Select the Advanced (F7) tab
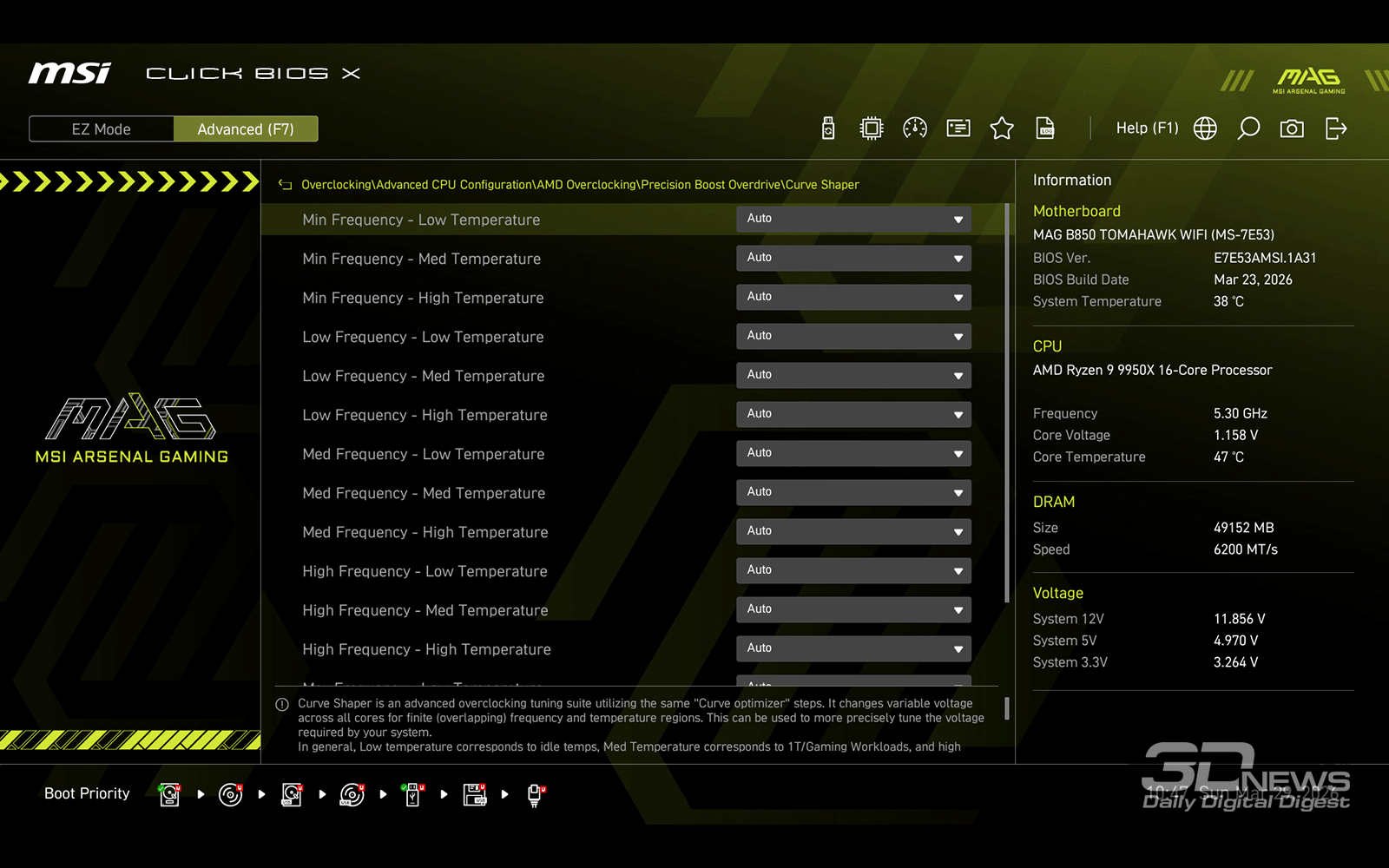The height and width of the screenshot is (868, 1389). [x=246, y=129]
